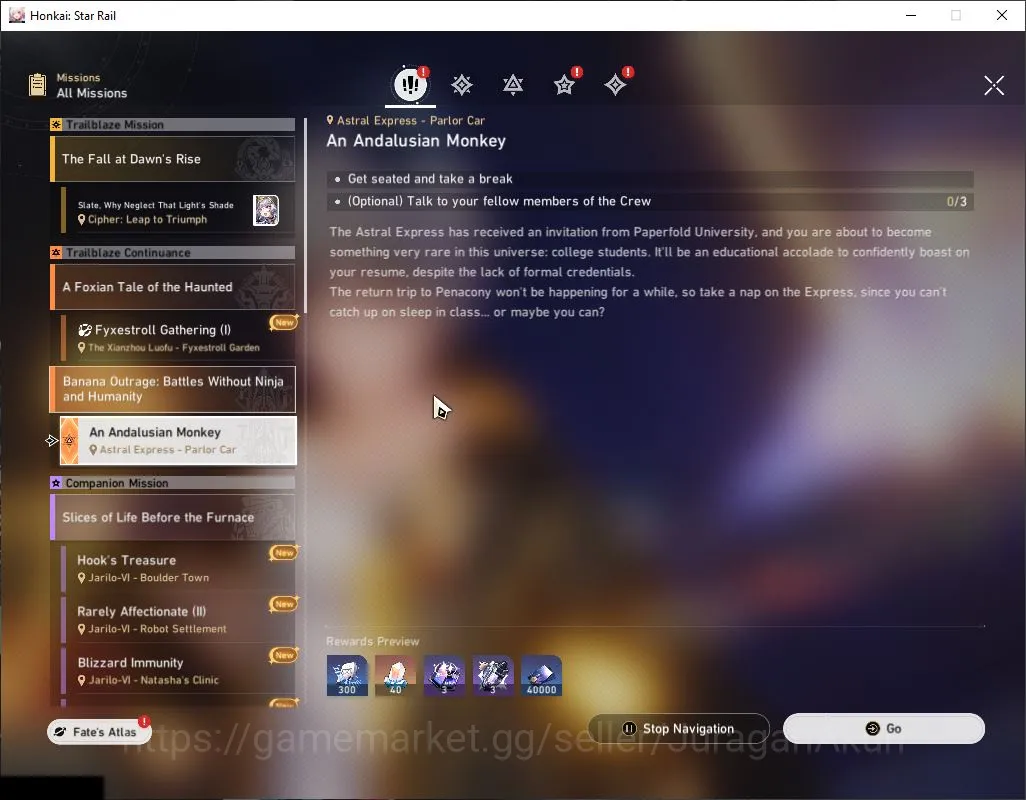Click the first purple reward icon showing 3
Screen dimensions: 1026x800
click(x=444, y=675)
